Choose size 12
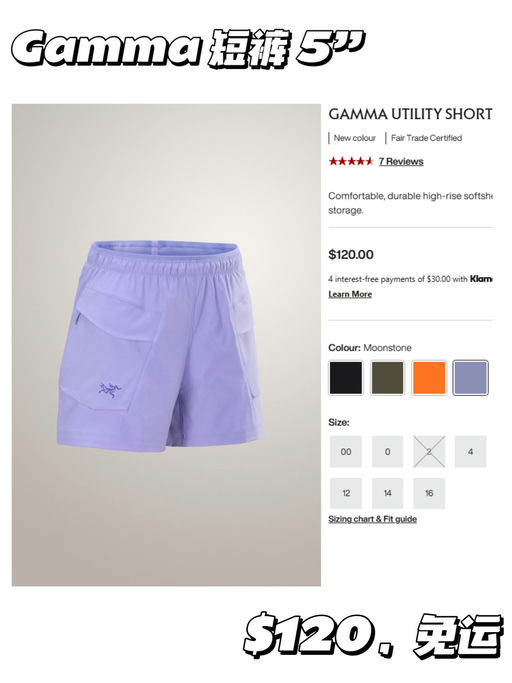The height and width of the screenshot is (683, 512). click(x=346, y=493)
